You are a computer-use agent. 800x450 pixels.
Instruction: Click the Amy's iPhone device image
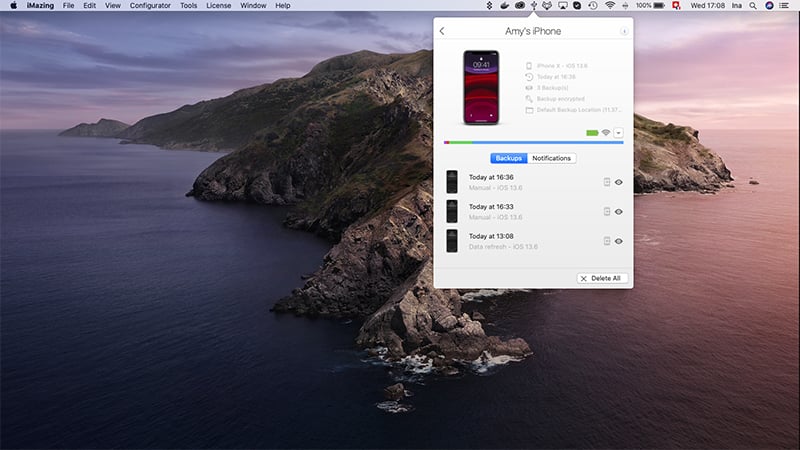click(x=481, y=87)
